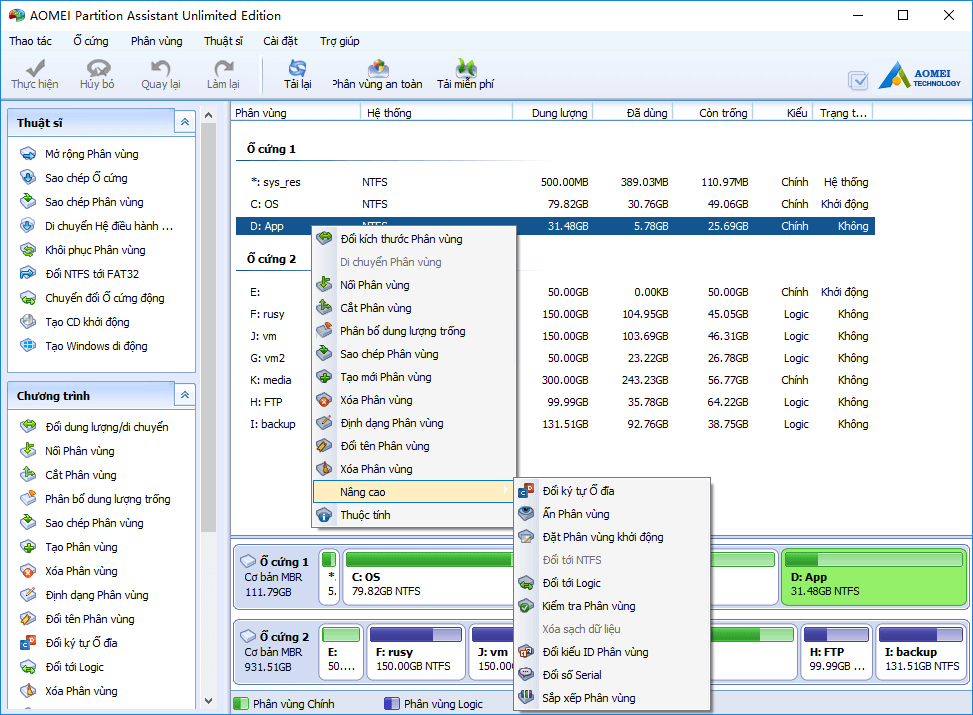
Task: Click the Phân vùng Chính green legend swatch
Action: [x=240, y=703]
